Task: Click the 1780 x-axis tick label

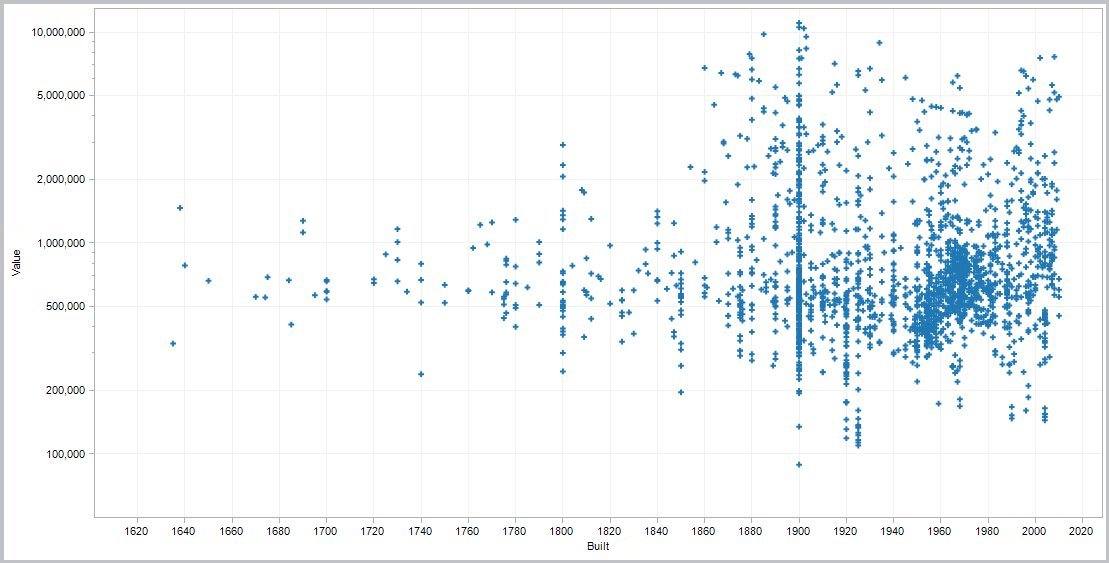Action: [x=515, y=530]
